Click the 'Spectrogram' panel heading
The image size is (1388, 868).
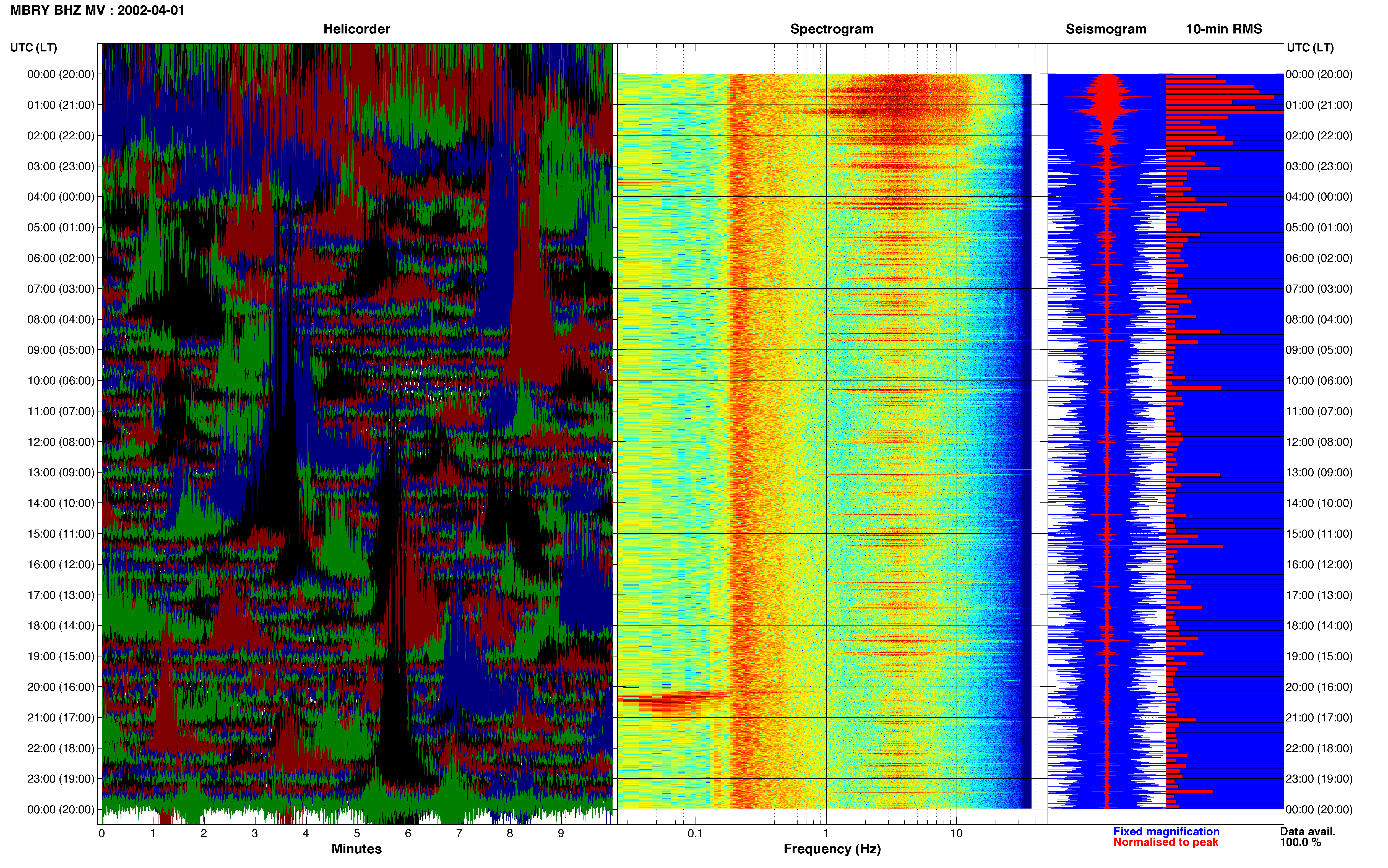832,29
